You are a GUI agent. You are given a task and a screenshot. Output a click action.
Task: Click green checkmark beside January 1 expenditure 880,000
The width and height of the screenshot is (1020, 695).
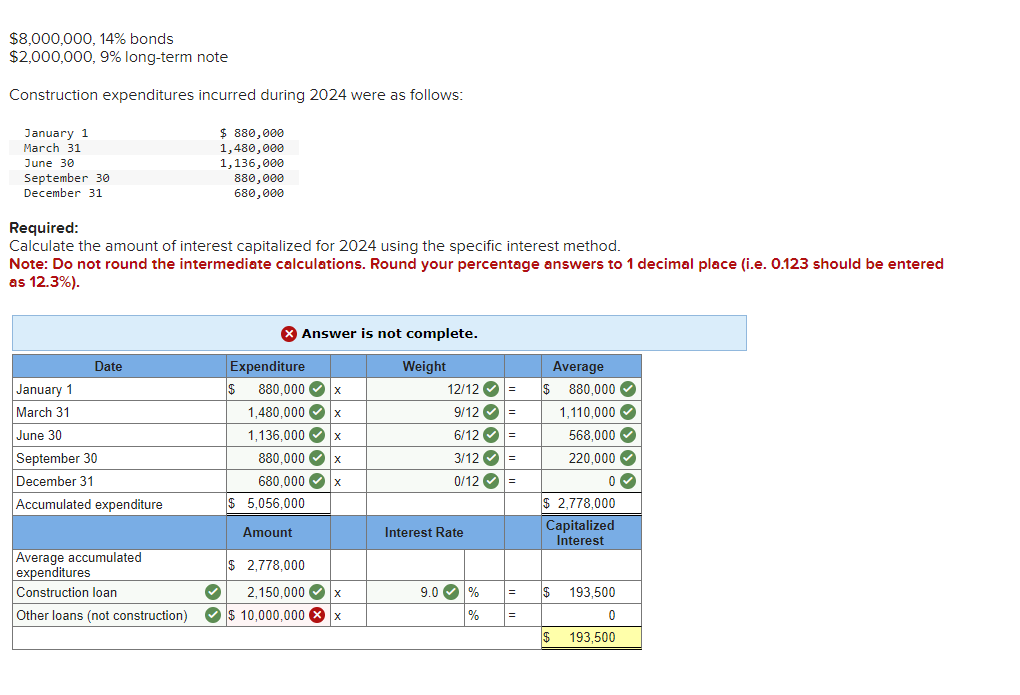tap(317, 389)
